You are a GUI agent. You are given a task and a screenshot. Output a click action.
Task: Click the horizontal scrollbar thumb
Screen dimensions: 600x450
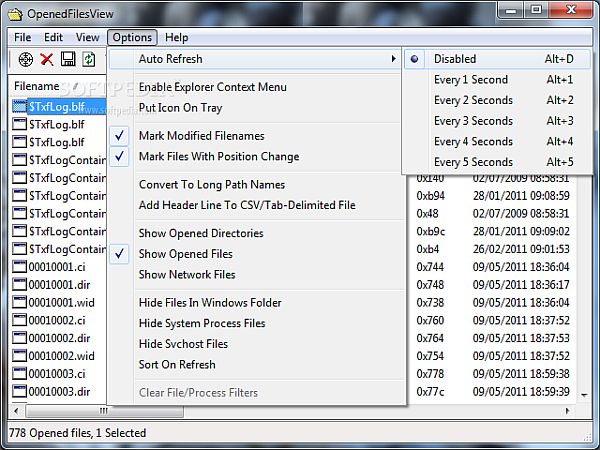tap(104, 411)
